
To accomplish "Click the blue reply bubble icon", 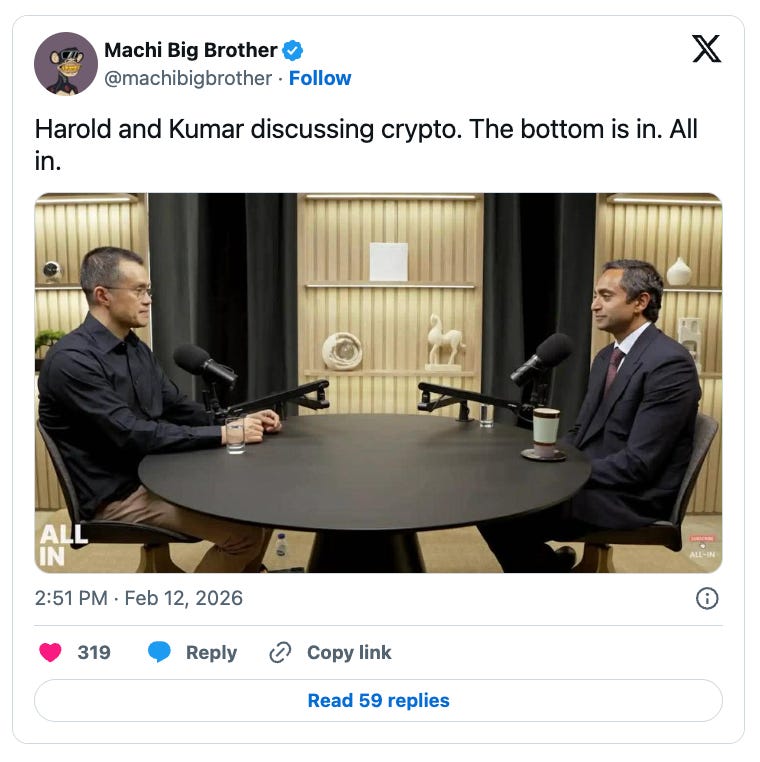I will 159,652.
